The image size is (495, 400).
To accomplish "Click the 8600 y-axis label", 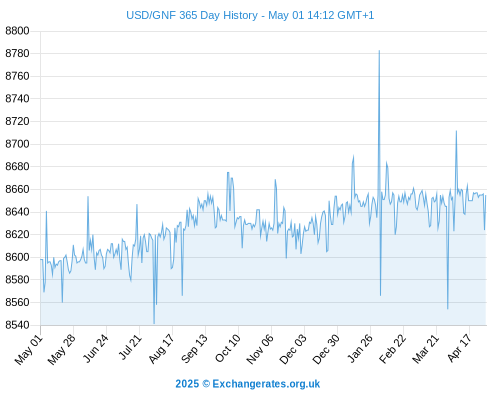I will tap(17, 257).
